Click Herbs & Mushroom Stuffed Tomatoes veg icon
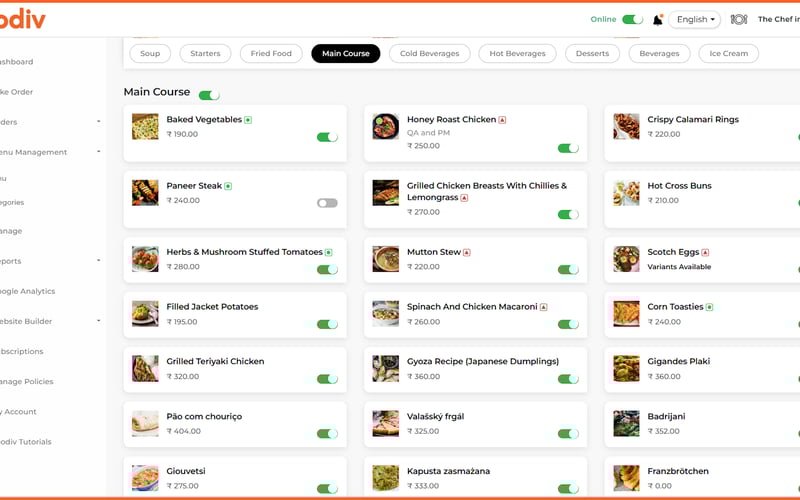Image resolution: width=800 pixels, height=500 pixels. point(329,252)
